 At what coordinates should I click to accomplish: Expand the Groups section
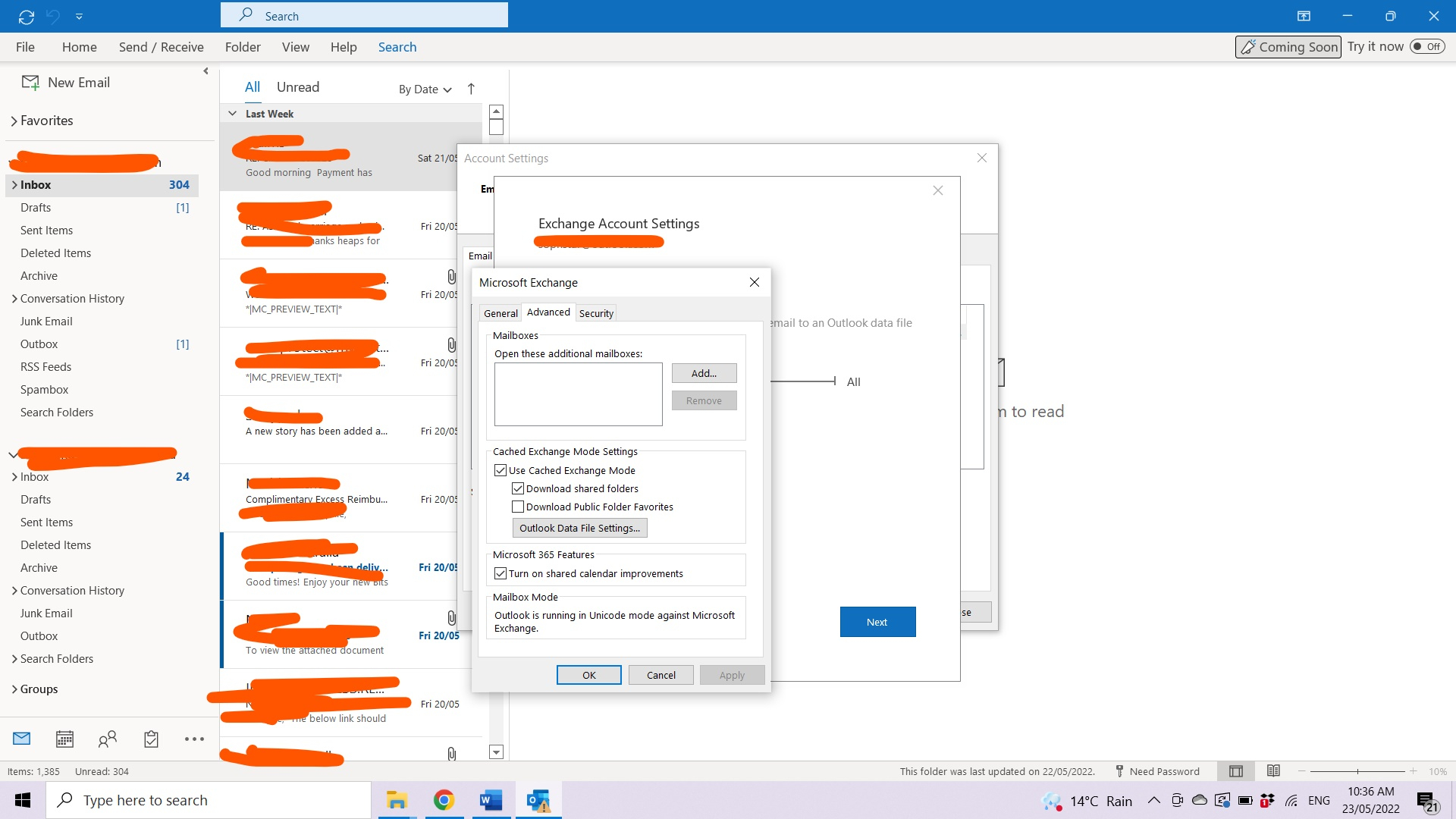pyautogui.click(x=14, y=689)
